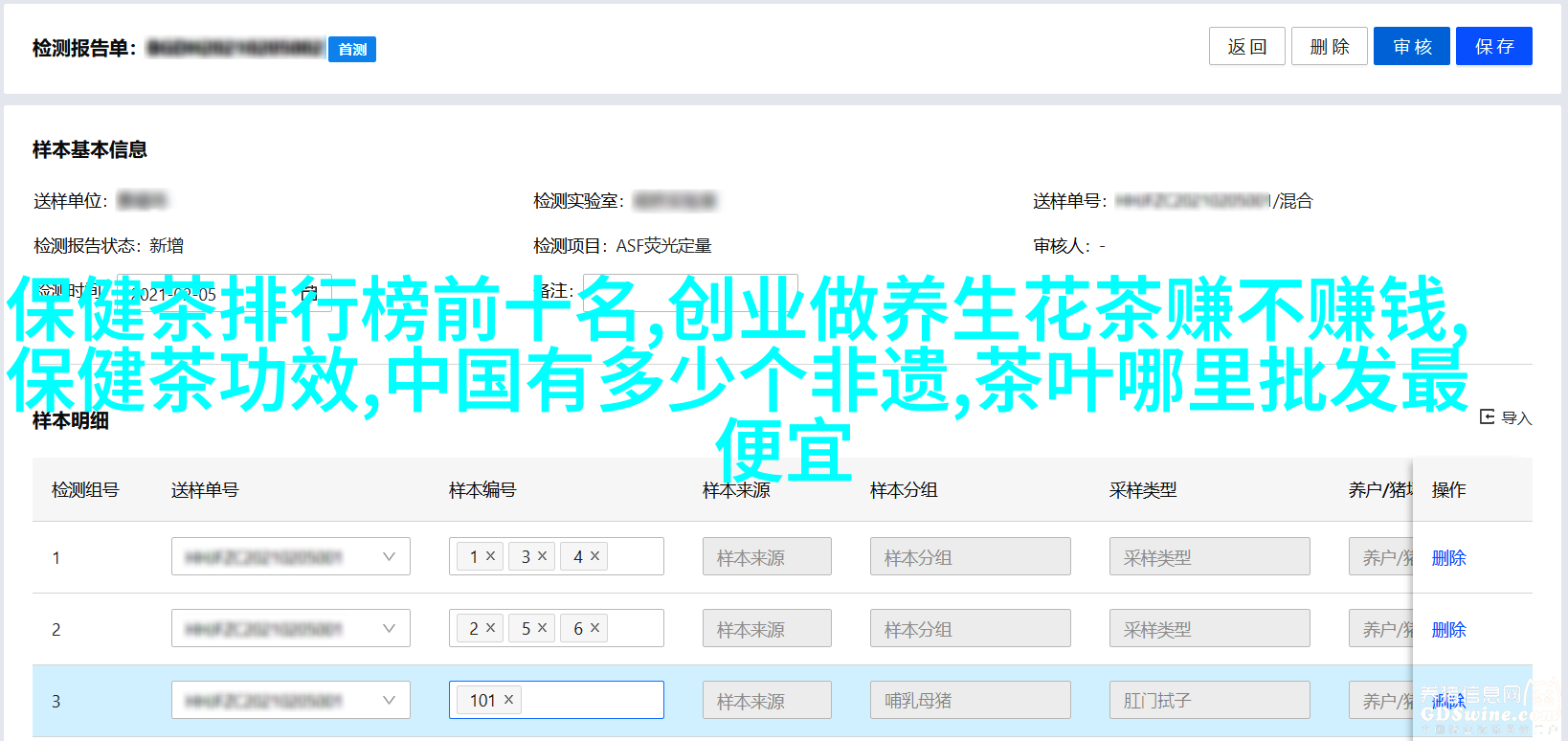This screenshot has width=1568, height=741.
Task: Click the 删除 link in row 1
Action: click(x=1448, y=558)
